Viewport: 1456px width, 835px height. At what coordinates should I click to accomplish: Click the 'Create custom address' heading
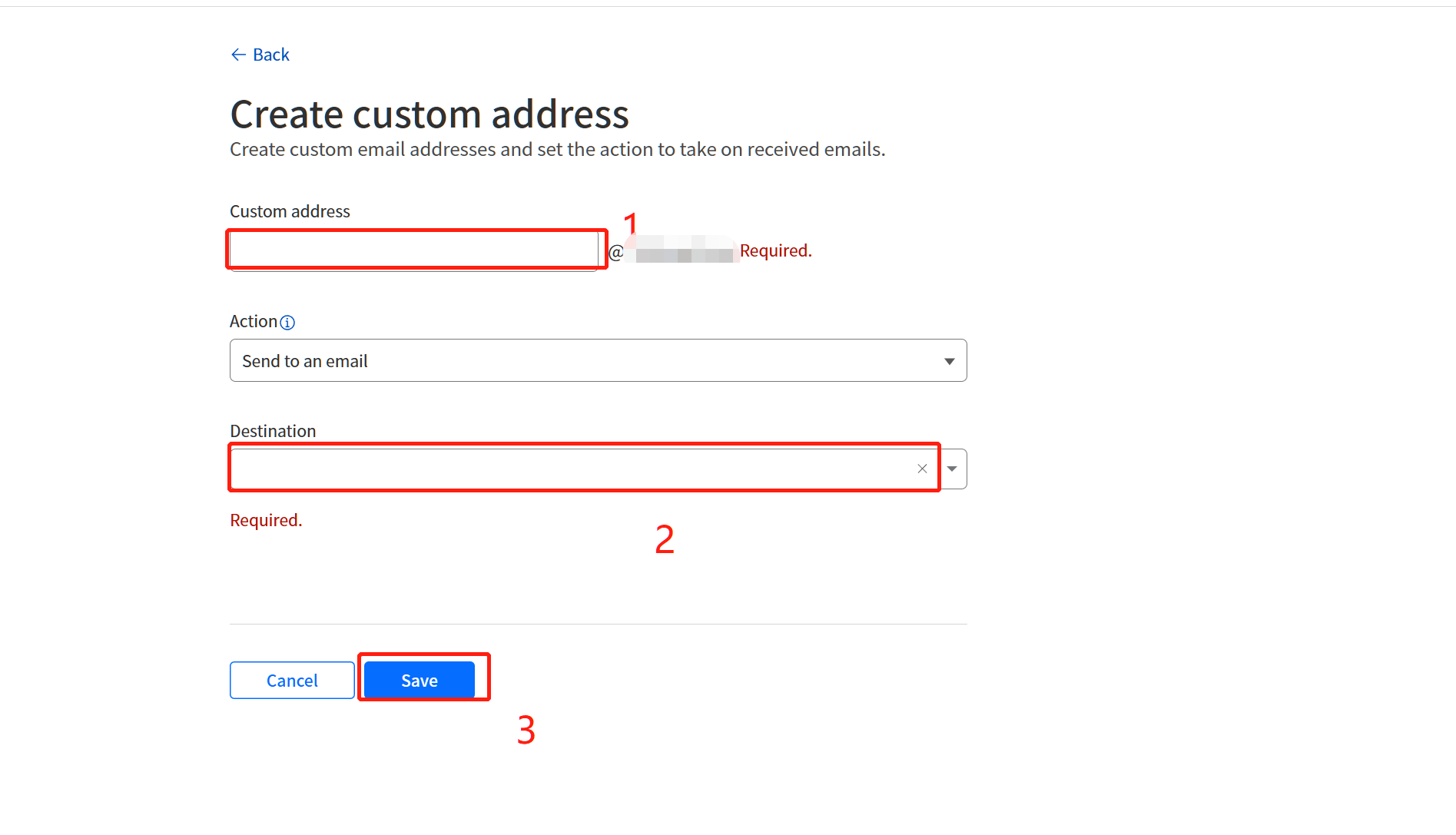(x=430, y=114)
